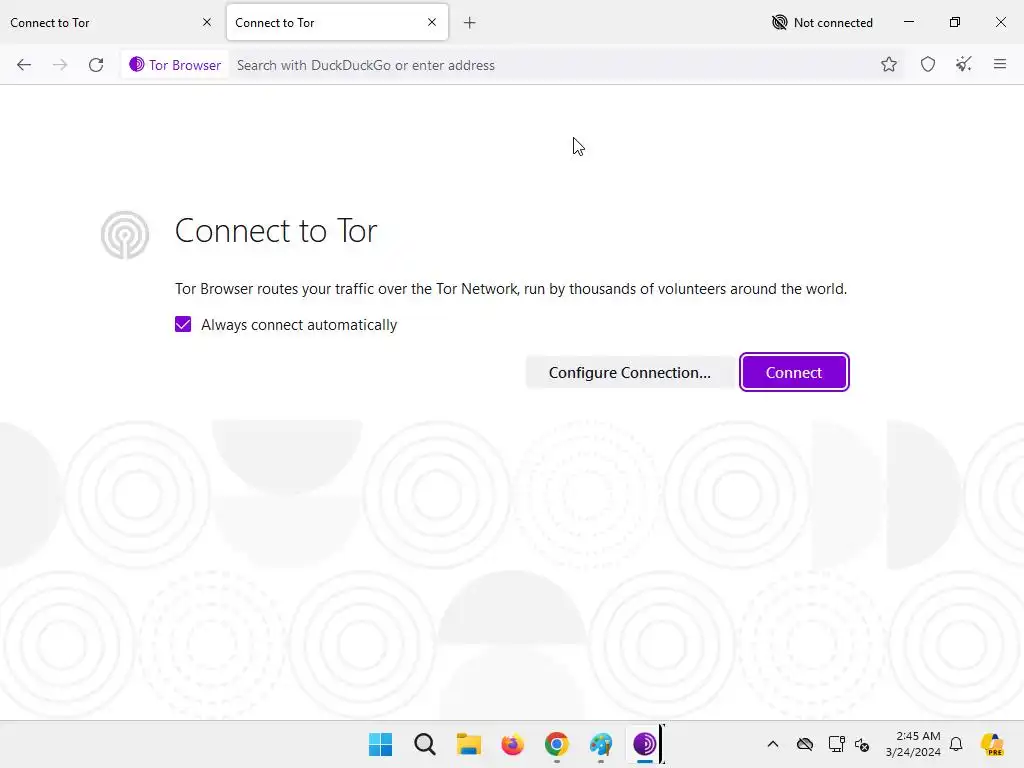Screen dimensions: 1024x768
Task: Open Windows Search from the taskbar
Action: pyautogui.click(x=424, y=744)
